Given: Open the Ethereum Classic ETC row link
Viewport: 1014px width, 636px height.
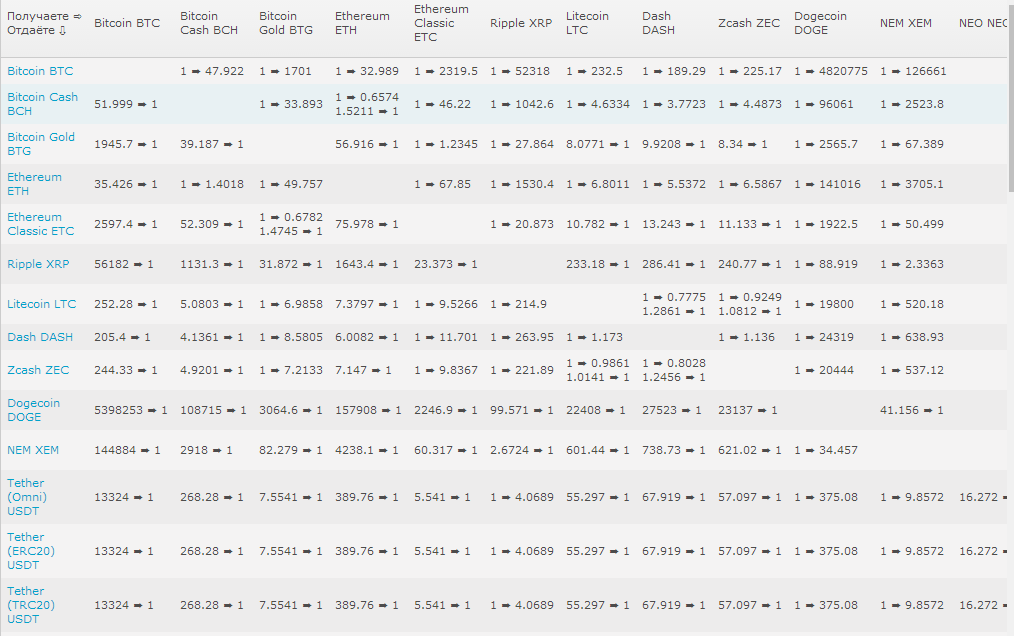Looking at the screenshot, I should [x=41, y=224].
